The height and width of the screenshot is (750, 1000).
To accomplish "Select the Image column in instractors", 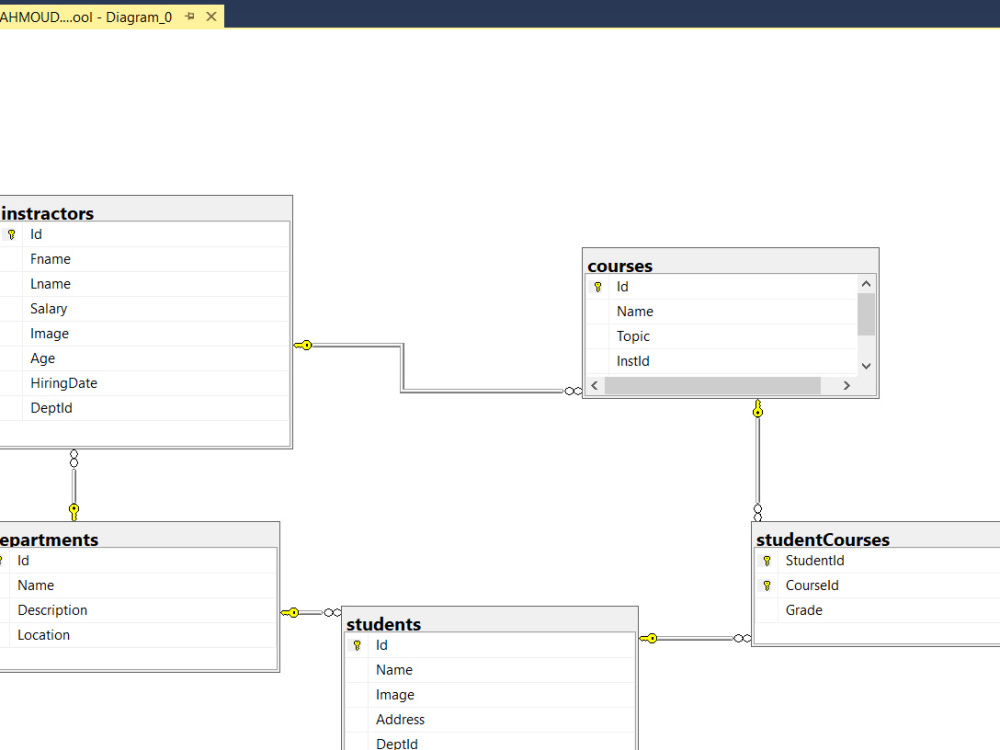I will pyautogui.click(x=145, y=334).
